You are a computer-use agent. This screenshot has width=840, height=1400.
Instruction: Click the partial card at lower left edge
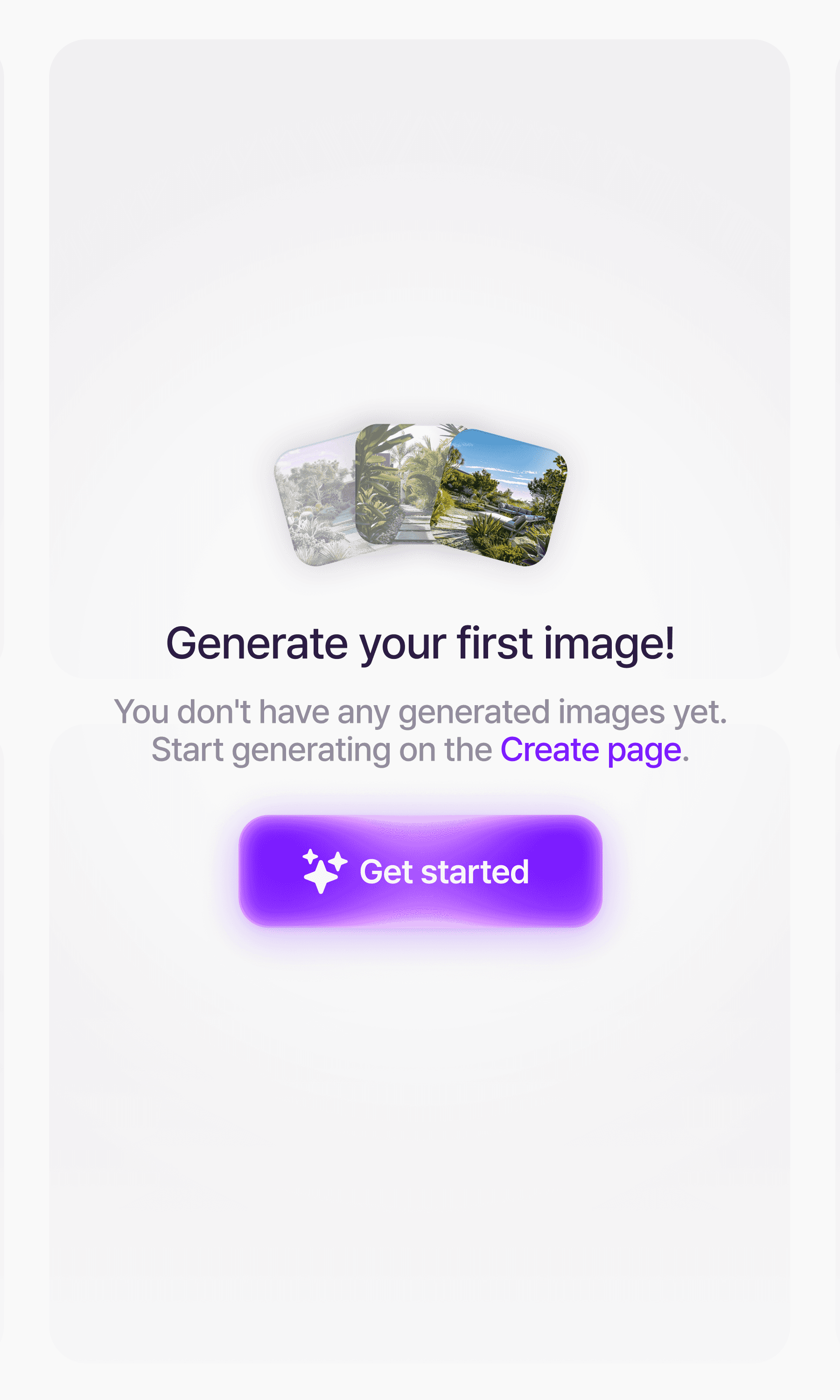tap(2, 1044)
